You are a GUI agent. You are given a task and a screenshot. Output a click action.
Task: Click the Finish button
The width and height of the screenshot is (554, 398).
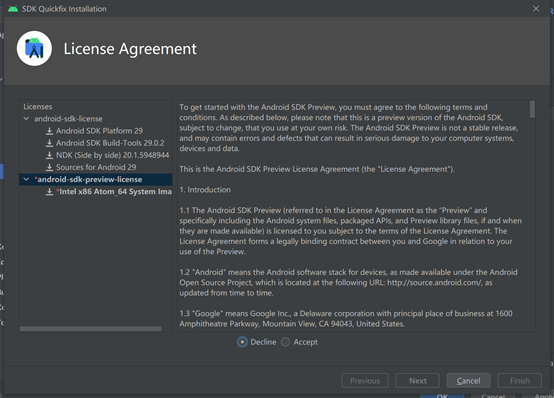520,381
